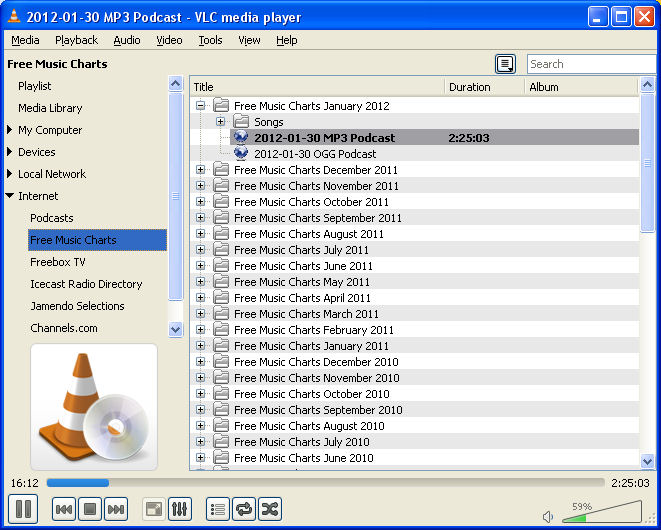Select Icecast Radio Directory in sidebar
The width and height of the screenshot is (661, 530).
86,284
